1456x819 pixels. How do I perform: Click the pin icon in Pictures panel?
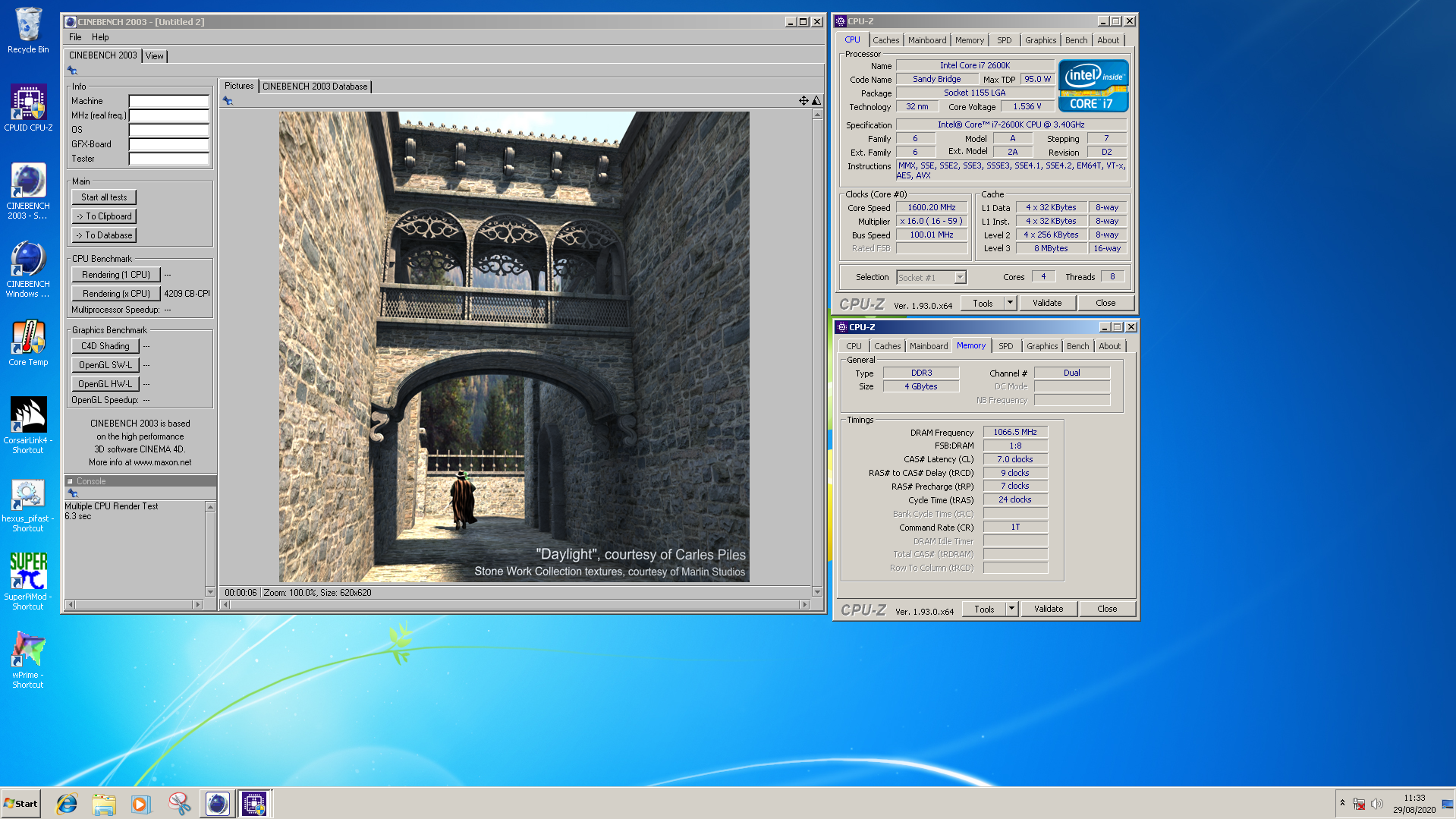pos(228,101)
